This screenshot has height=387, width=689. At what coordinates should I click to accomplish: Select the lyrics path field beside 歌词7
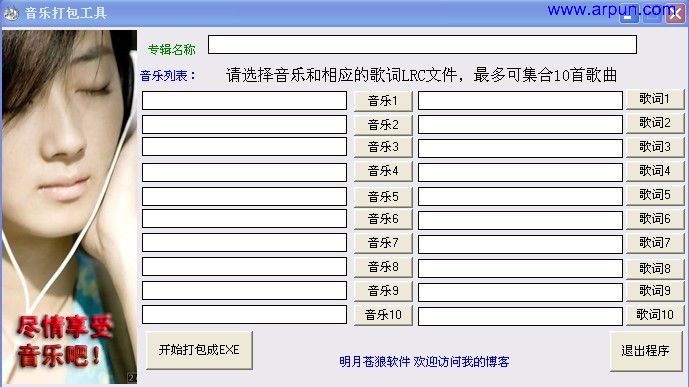click(x=520, y=245)
